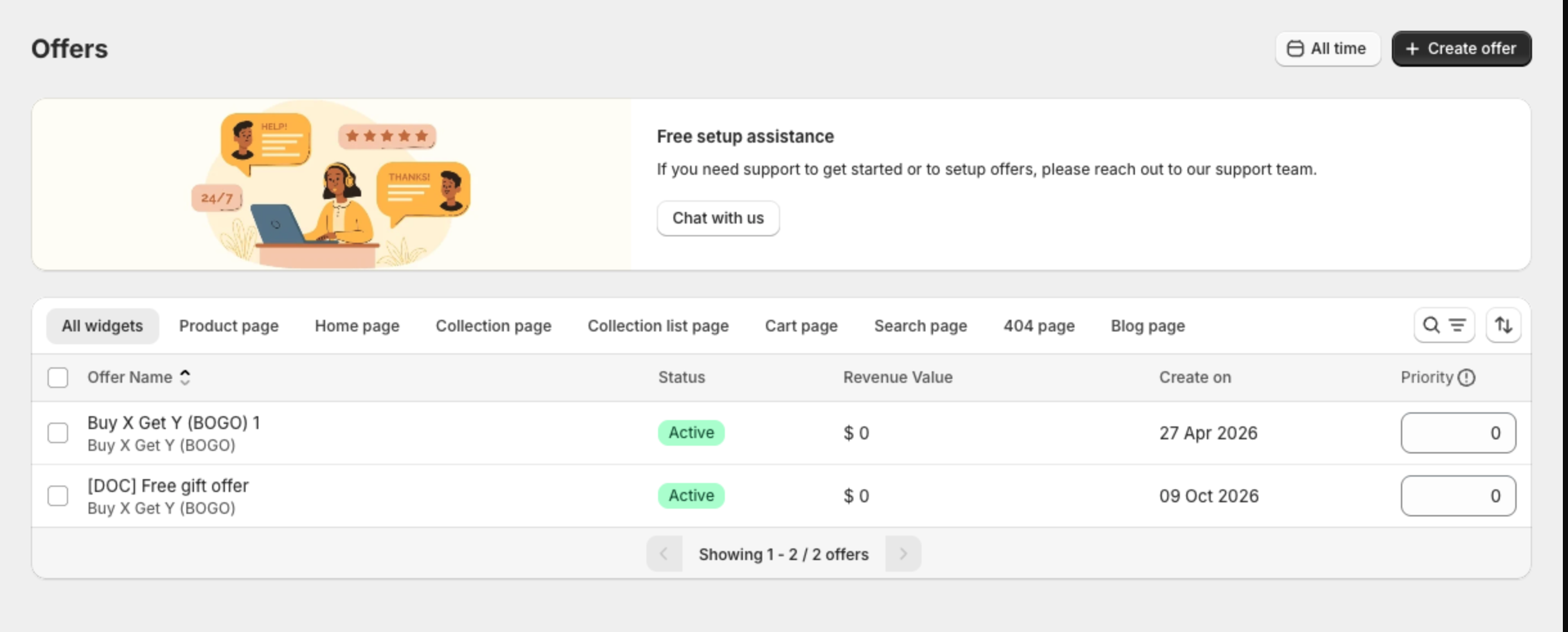
Task: Go to next page of offers
Action: point(903,554)
